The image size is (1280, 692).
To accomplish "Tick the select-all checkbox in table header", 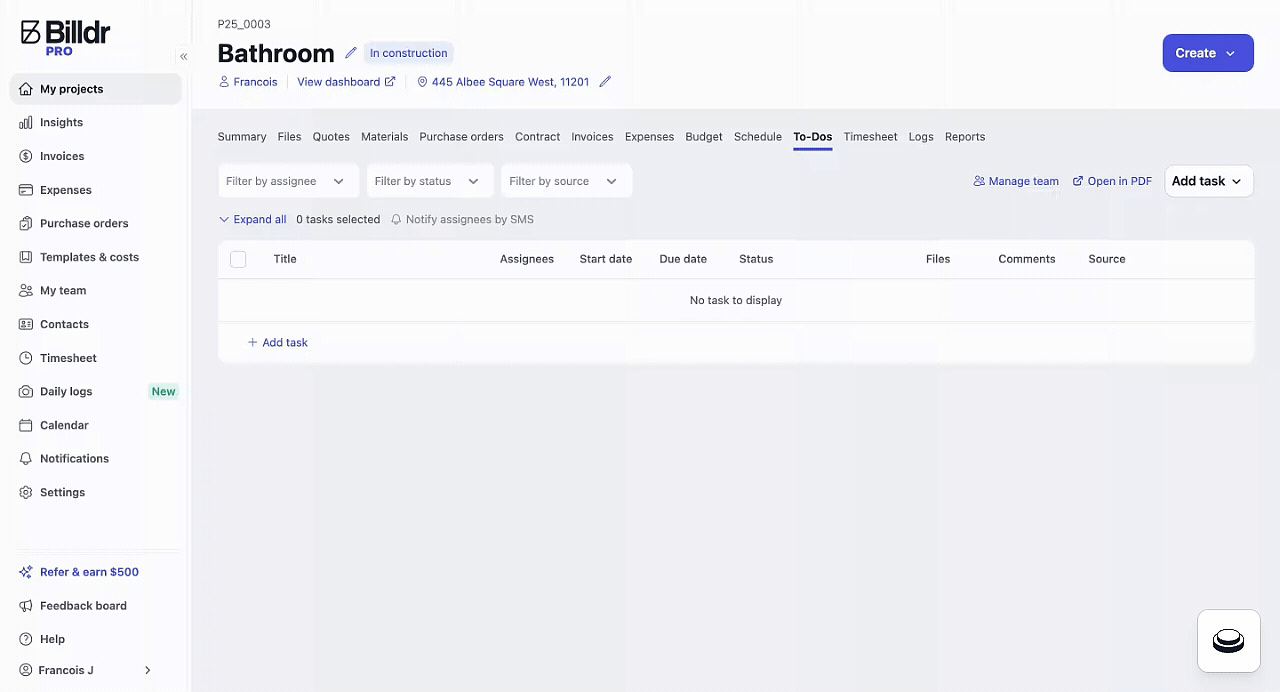I will tap(238, 259).
